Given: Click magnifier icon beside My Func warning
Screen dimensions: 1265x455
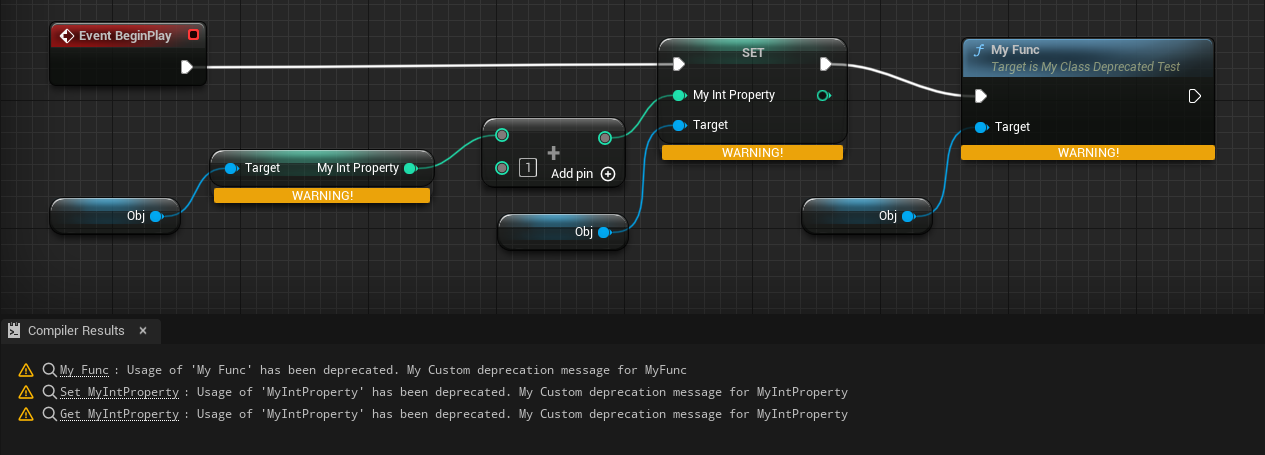Looking at the screenshot, I should (49, 370).
